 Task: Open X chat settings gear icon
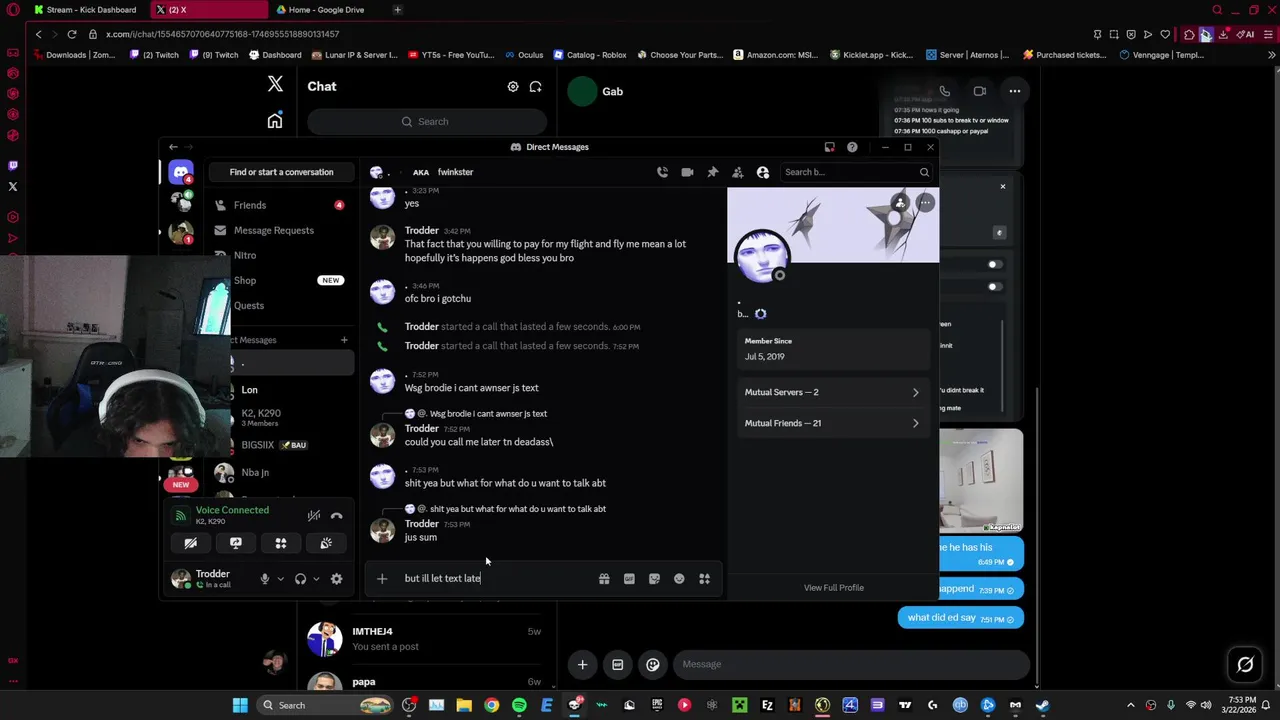click(x=513, y=87)
